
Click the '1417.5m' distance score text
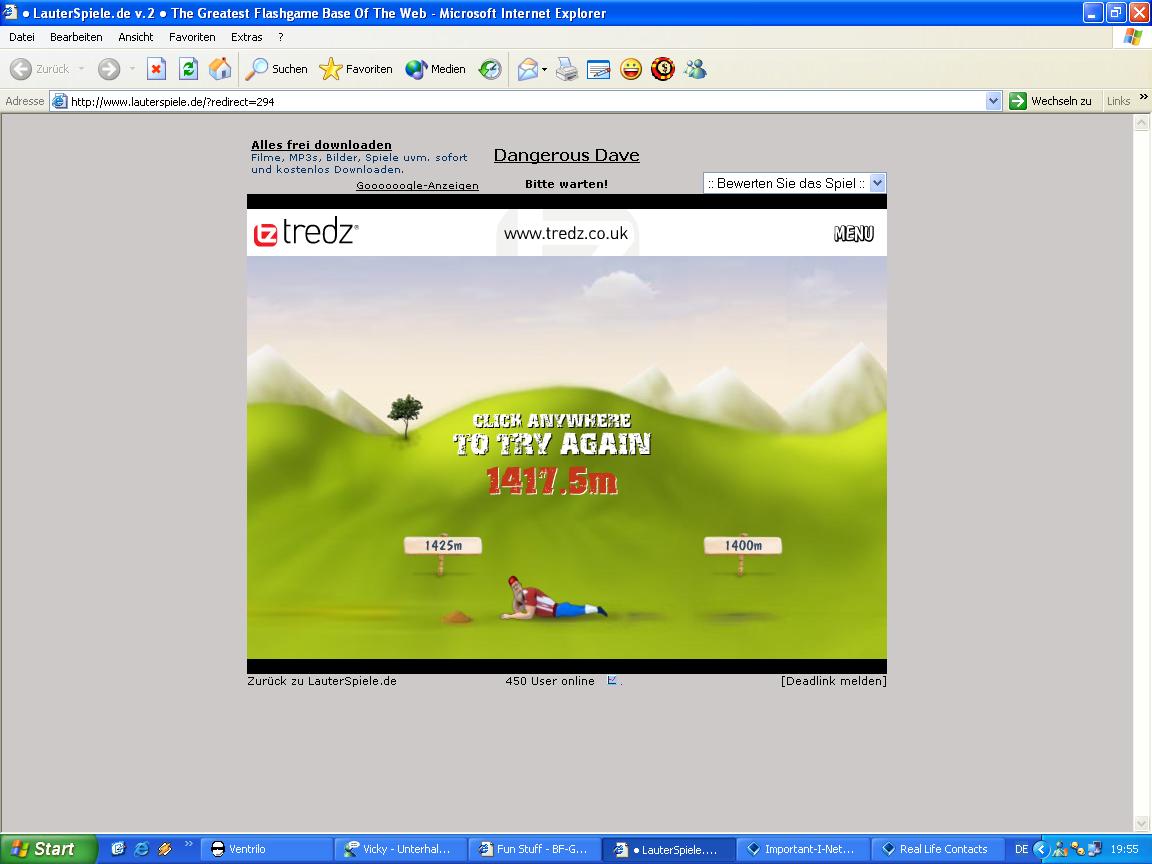(x=552, y=481)
